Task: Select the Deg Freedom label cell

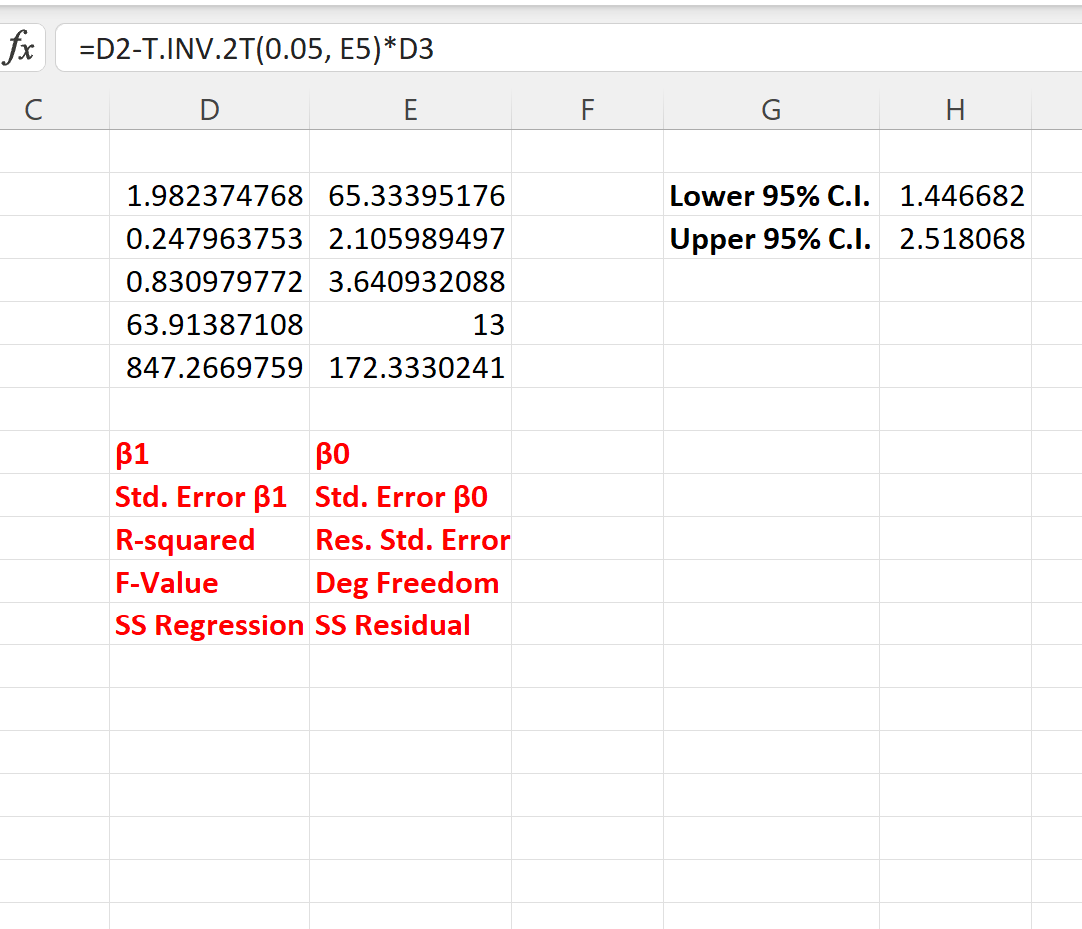Action: point(410,583)
